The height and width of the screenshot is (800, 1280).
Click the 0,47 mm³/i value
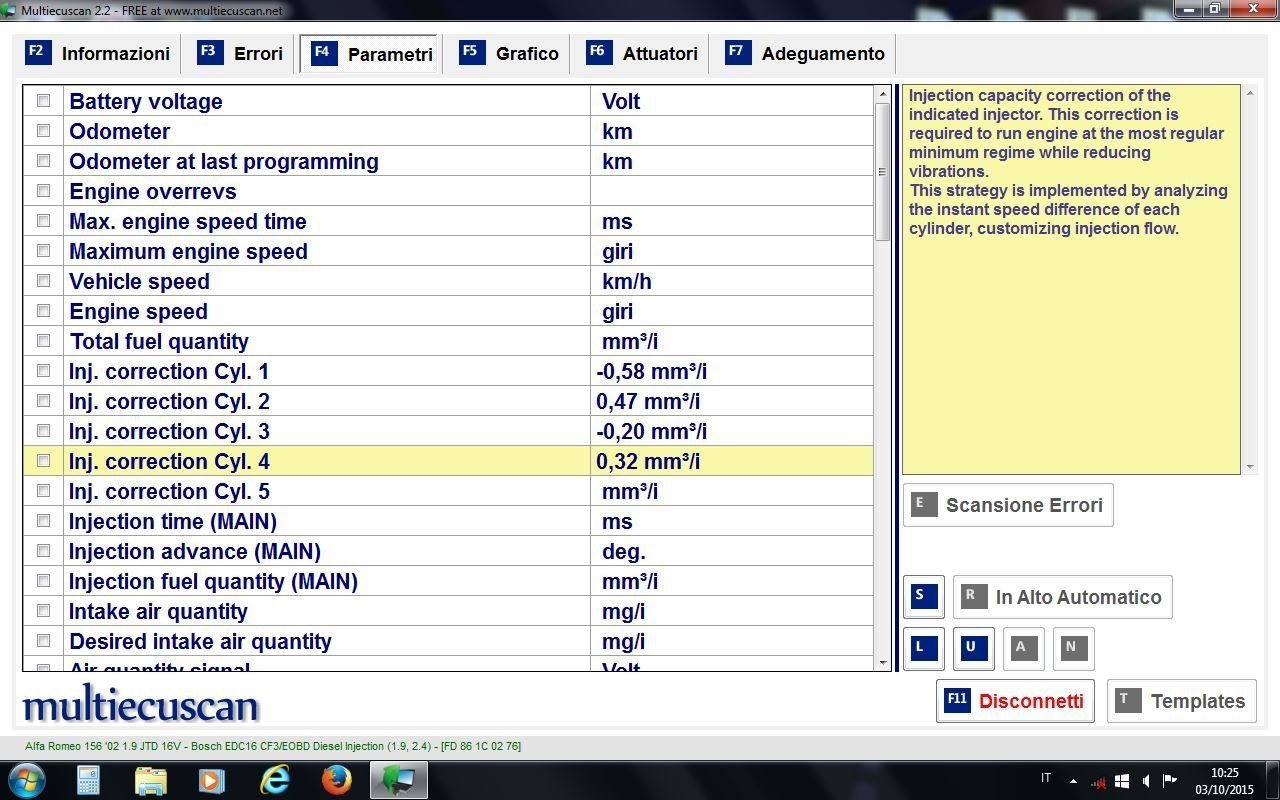click(x=648, y=401)
